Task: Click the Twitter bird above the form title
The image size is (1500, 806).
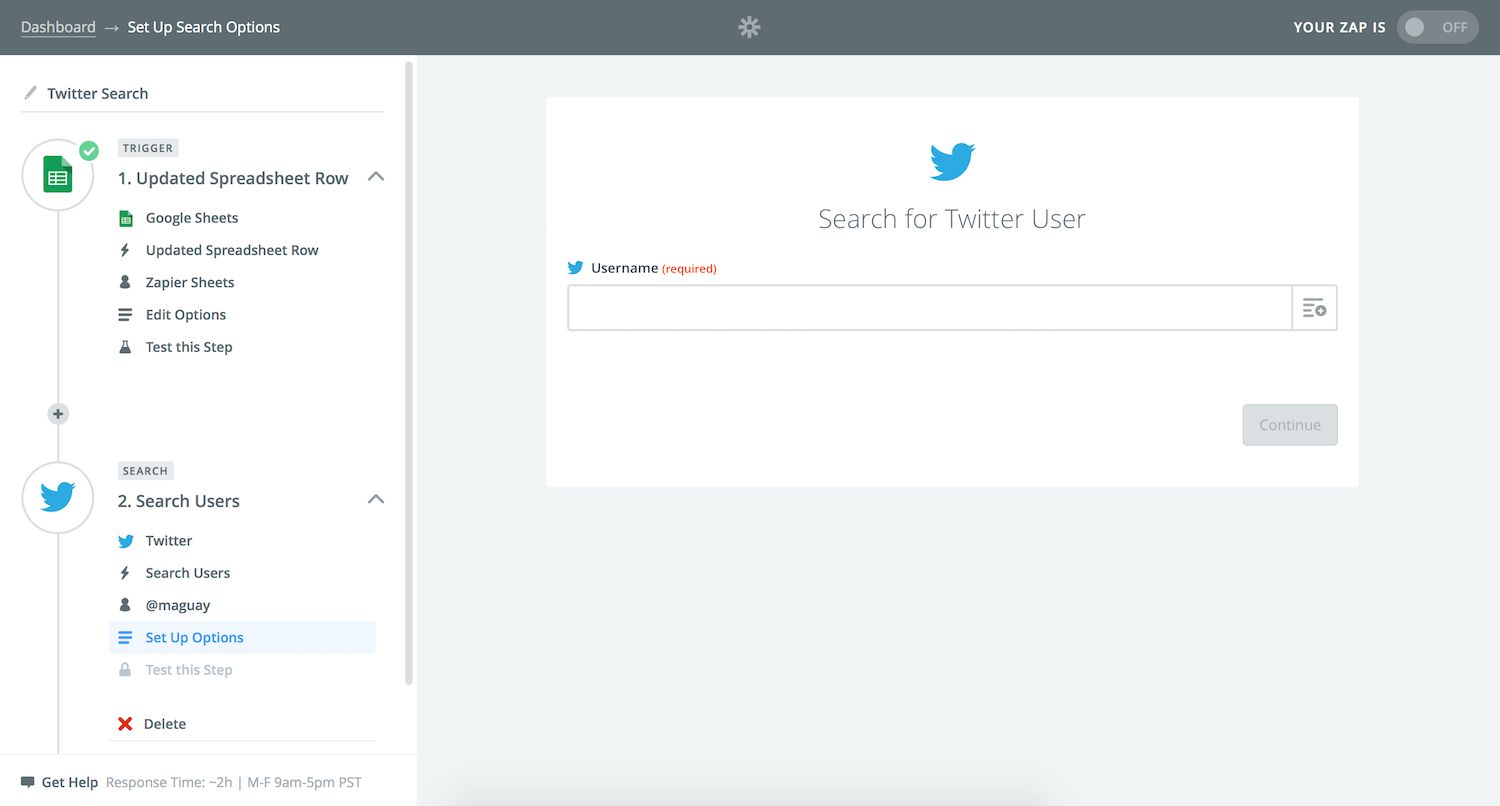Action: pos(952,161)
